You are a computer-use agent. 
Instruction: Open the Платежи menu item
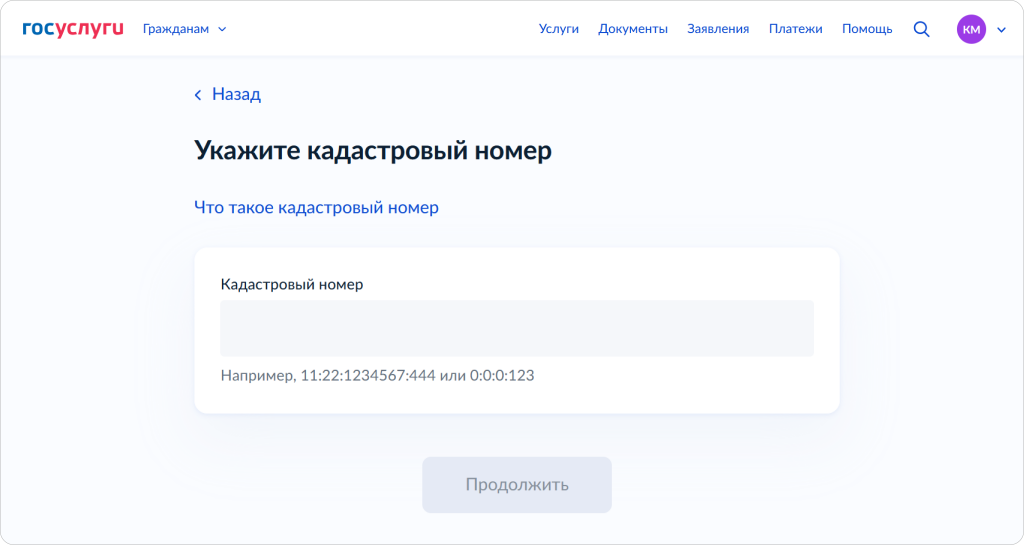(x=795, y=29)
